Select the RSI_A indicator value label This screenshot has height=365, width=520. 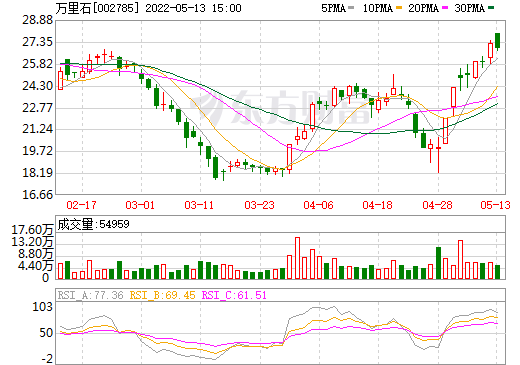point(90,295)
